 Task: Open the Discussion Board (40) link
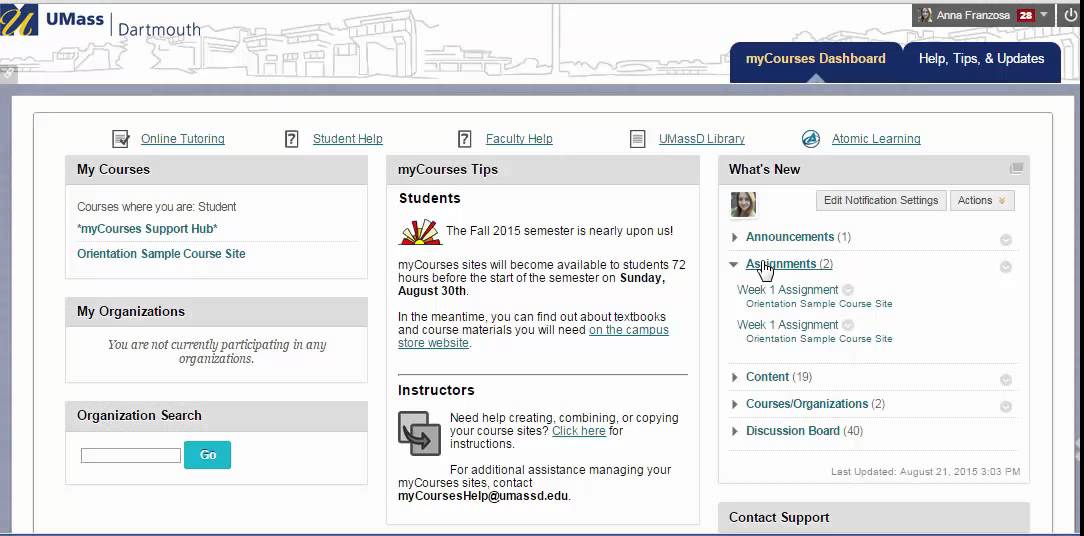(x=804, y=431)
